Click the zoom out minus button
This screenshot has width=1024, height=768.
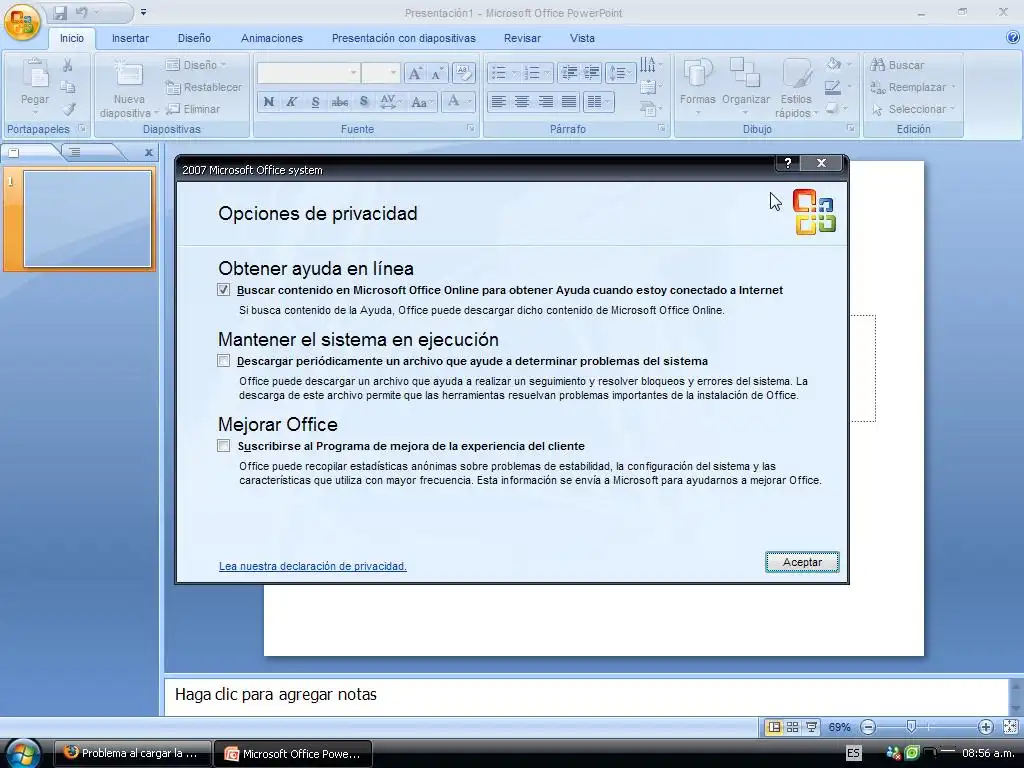[x=868, y=727]
